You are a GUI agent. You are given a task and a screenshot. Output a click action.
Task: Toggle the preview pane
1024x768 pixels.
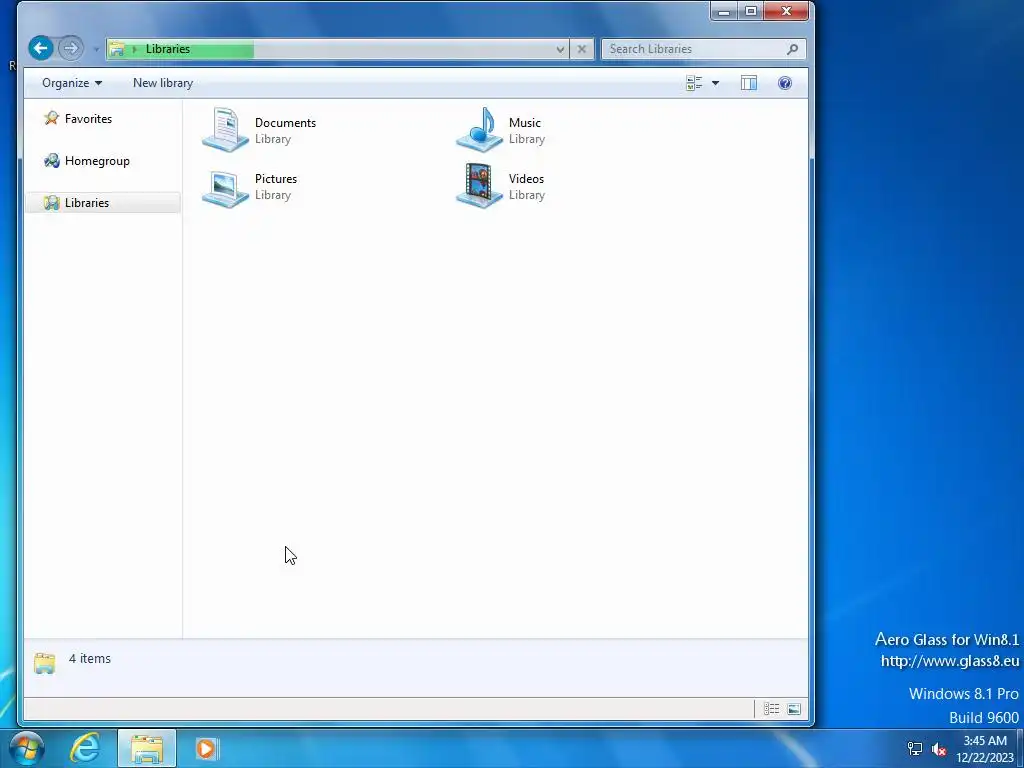748,83
